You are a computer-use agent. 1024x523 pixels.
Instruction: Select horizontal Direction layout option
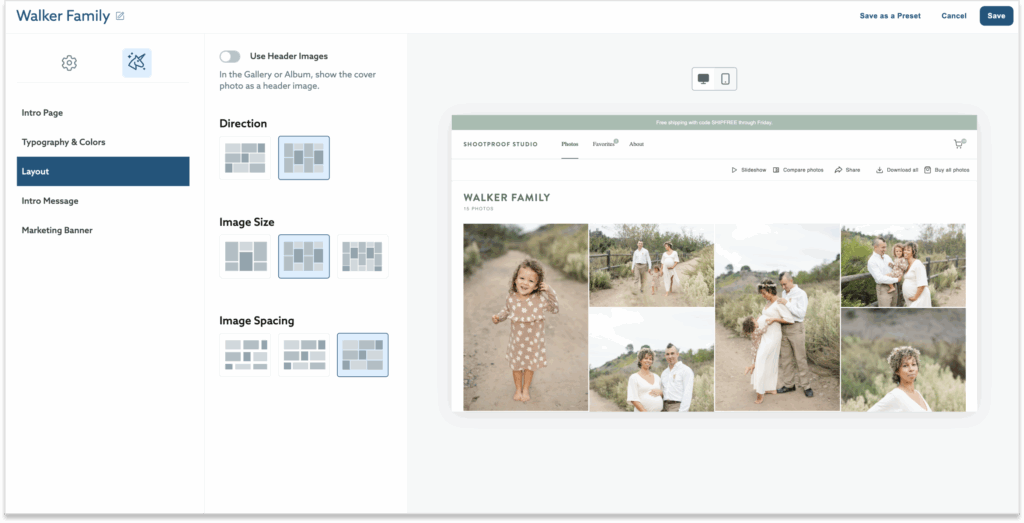pos(245,158)
